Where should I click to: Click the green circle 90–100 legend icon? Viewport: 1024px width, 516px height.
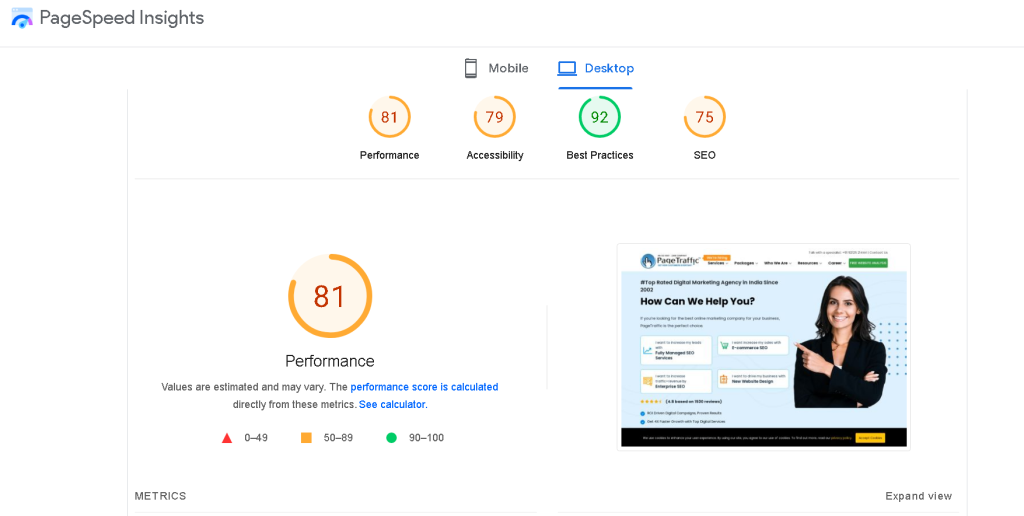[391, 438]
